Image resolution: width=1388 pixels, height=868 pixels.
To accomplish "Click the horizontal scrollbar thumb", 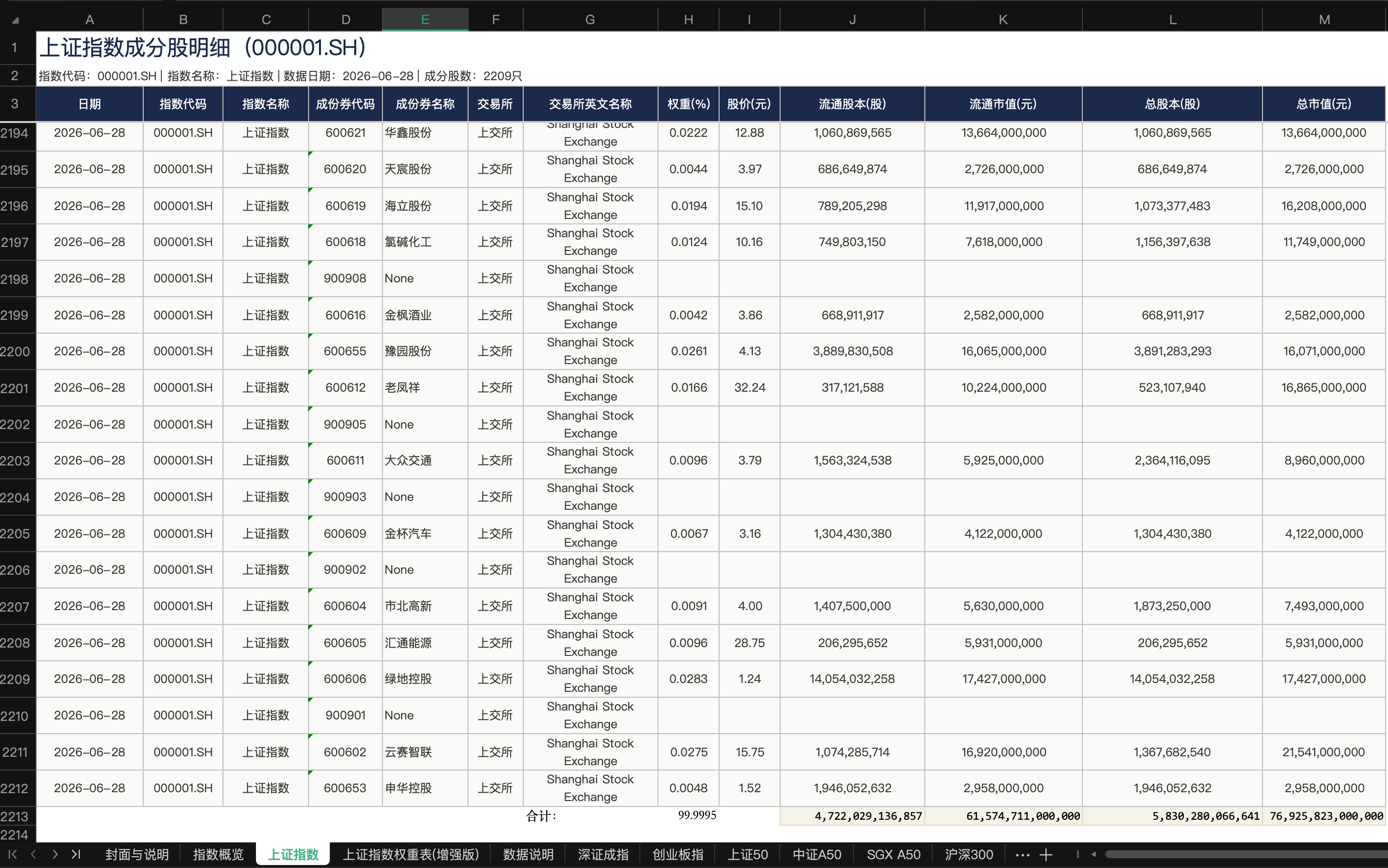I will pyautogui.click(x=1246, y=854).
